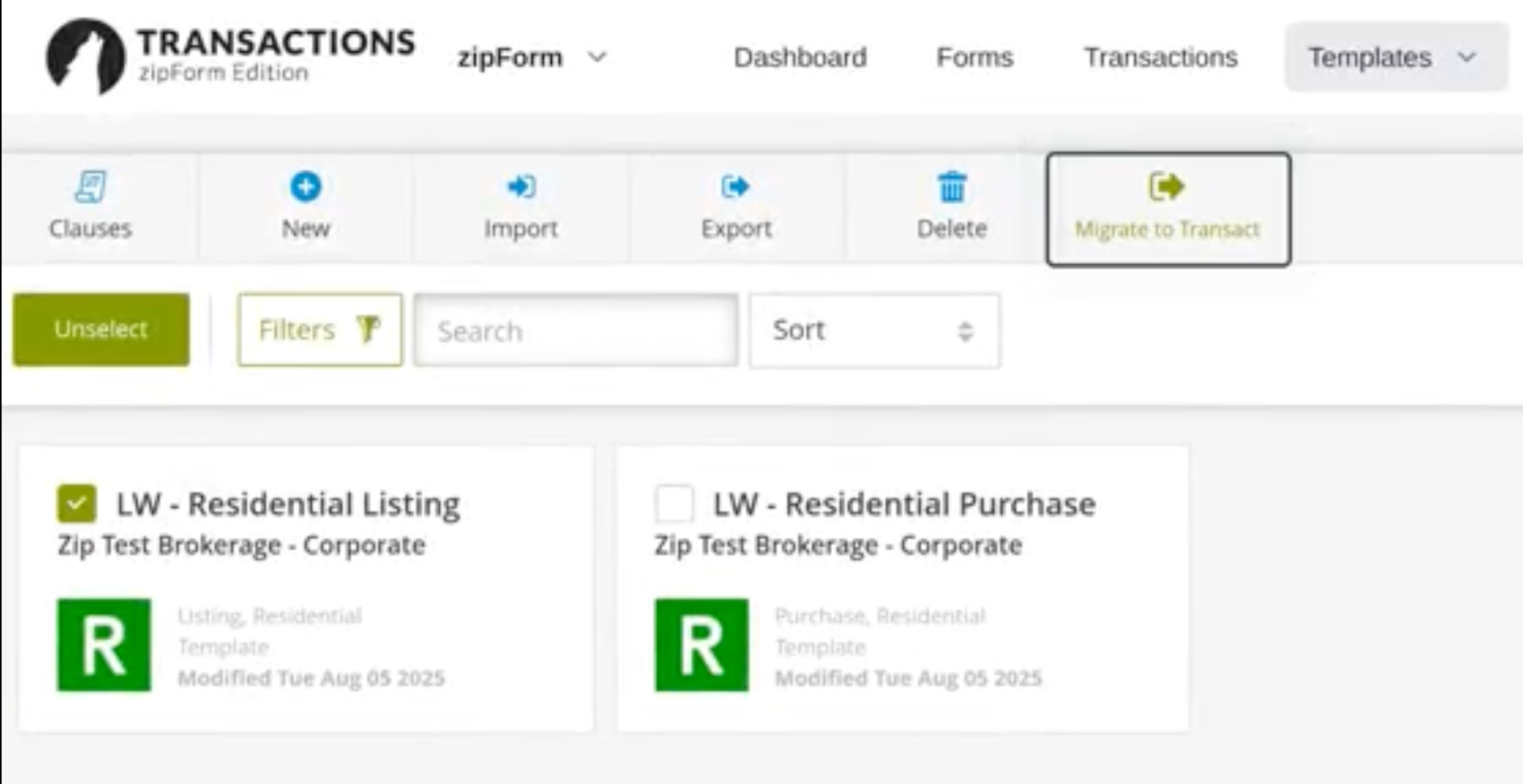This screenshot has width=1523, height=784.
Task: Open the Templates dropdown menu
Action: pos(1396,57)
